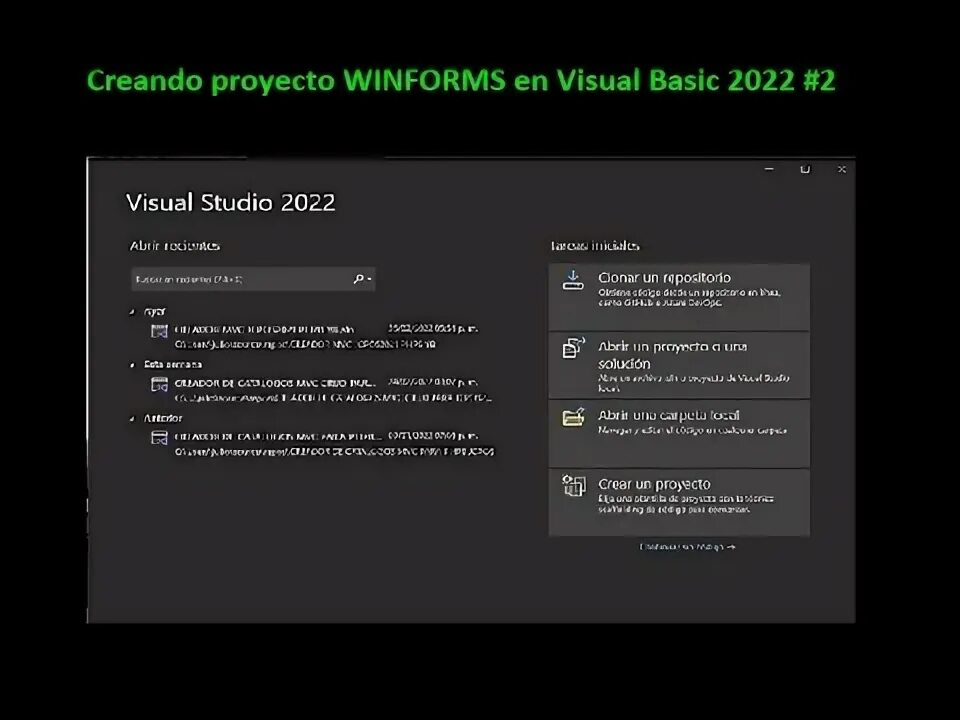Collapse the Esta semana group
Screen dimensions: 960x720
[x=132, y=365]
